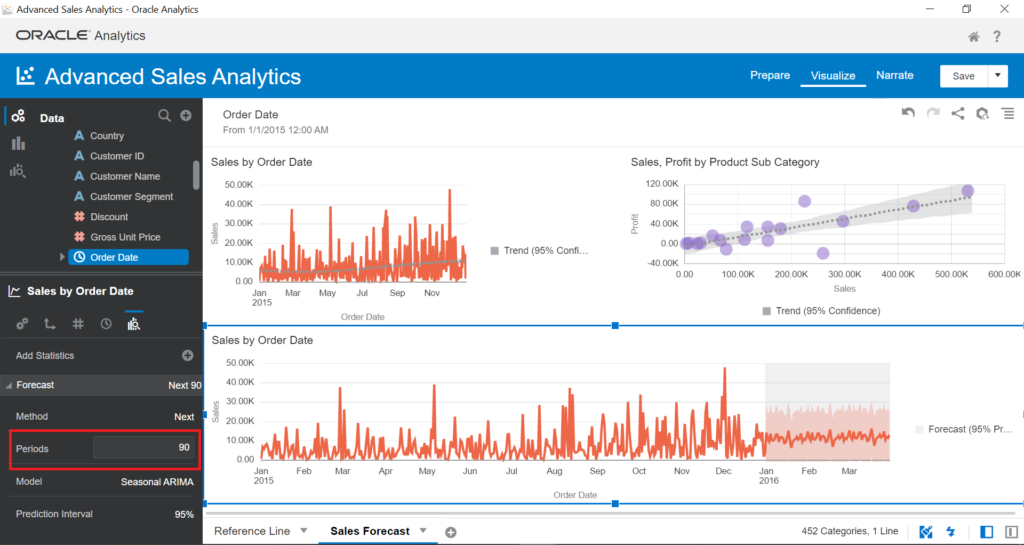The height and width of the screenshot is (545, 1024).
Task: Open the Sales Forecast canvas dropdown arrow
Action: (x=423, y=531)
